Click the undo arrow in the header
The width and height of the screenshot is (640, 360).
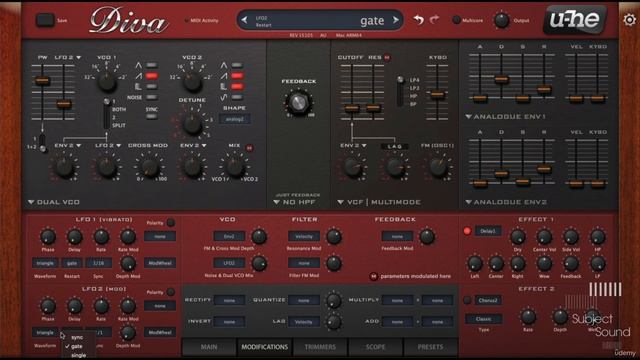point(418,20)
